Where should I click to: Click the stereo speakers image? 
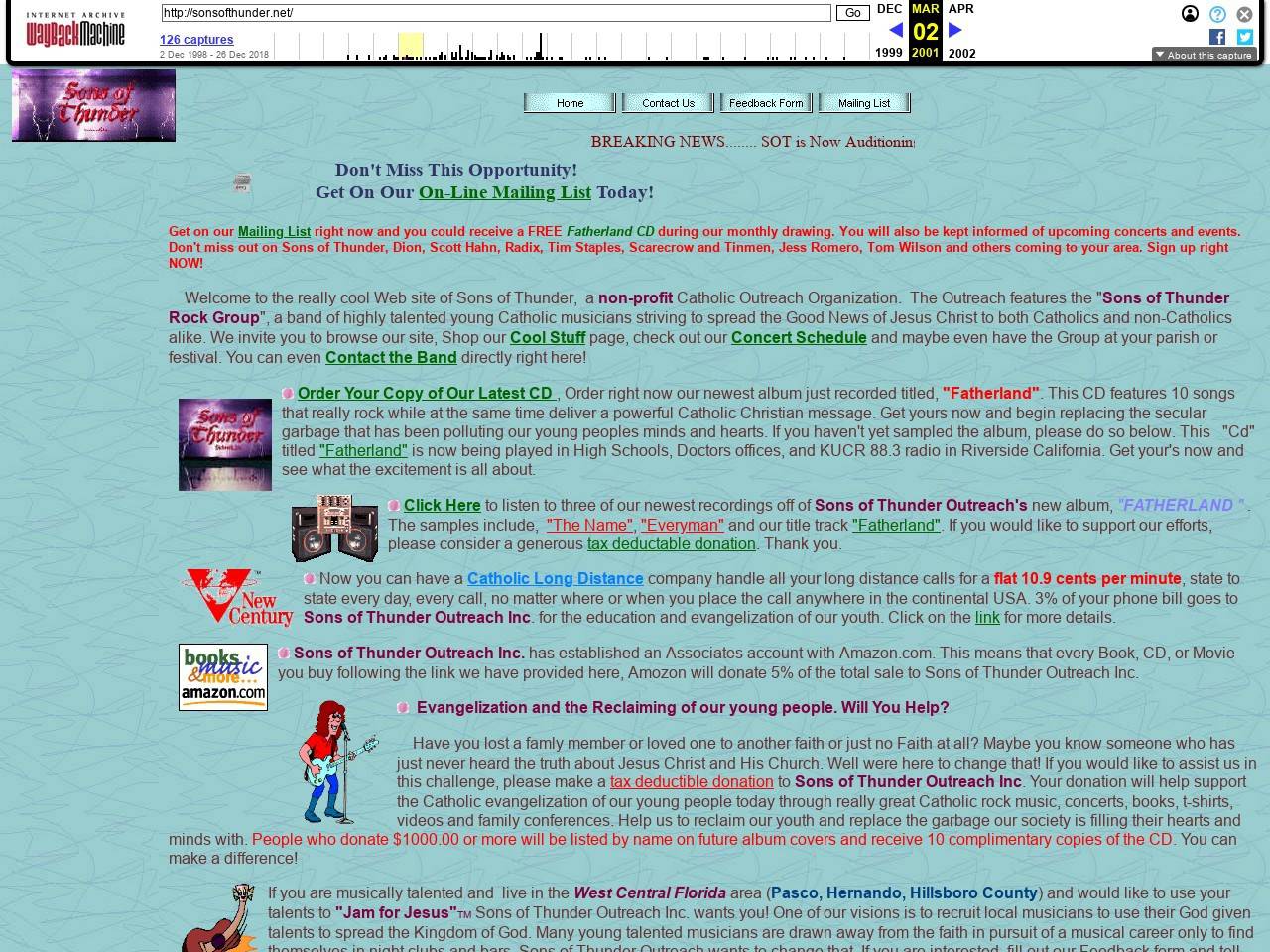334,529
